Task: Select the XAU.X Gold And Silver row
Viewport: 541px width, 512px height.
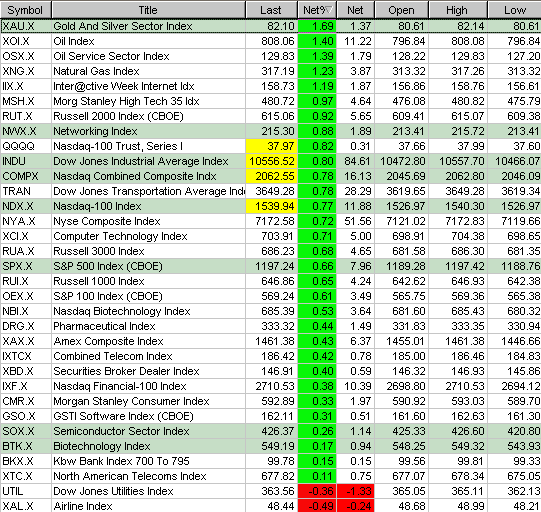Action: pos(270,26)
